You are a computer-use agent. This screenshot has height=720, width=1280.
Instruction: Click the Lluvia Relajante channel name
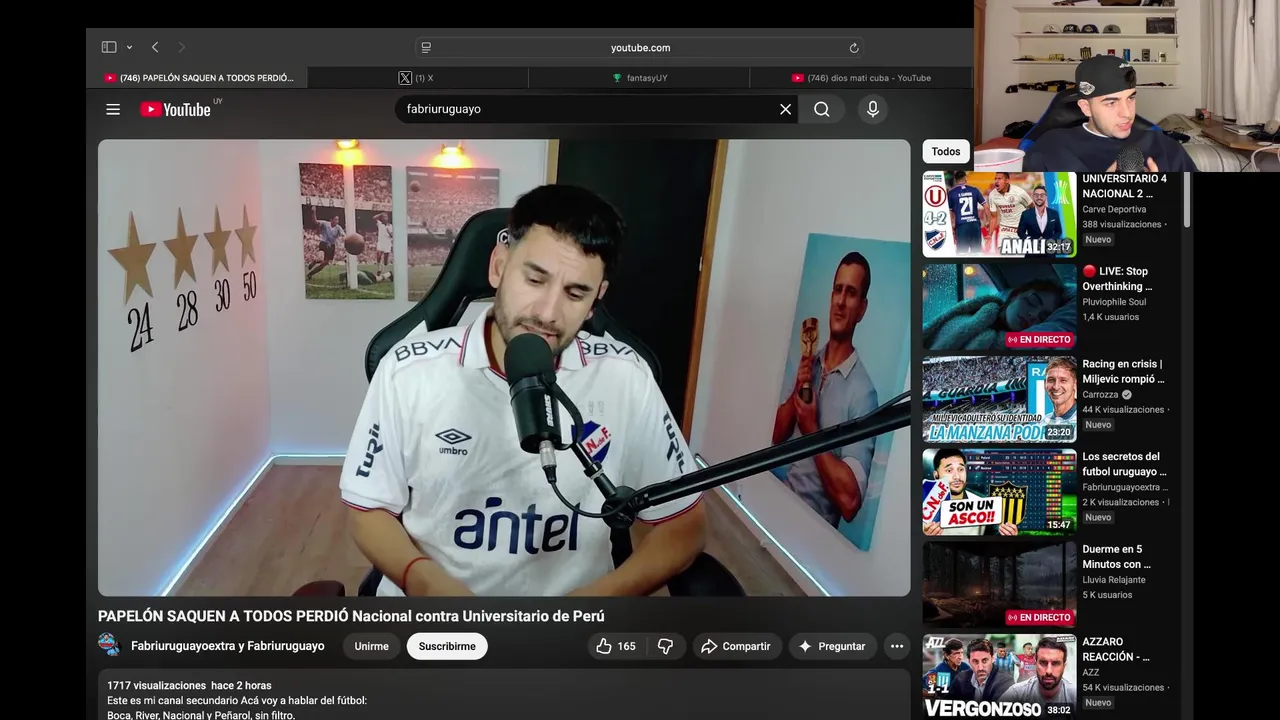[x=1114, y=580]
